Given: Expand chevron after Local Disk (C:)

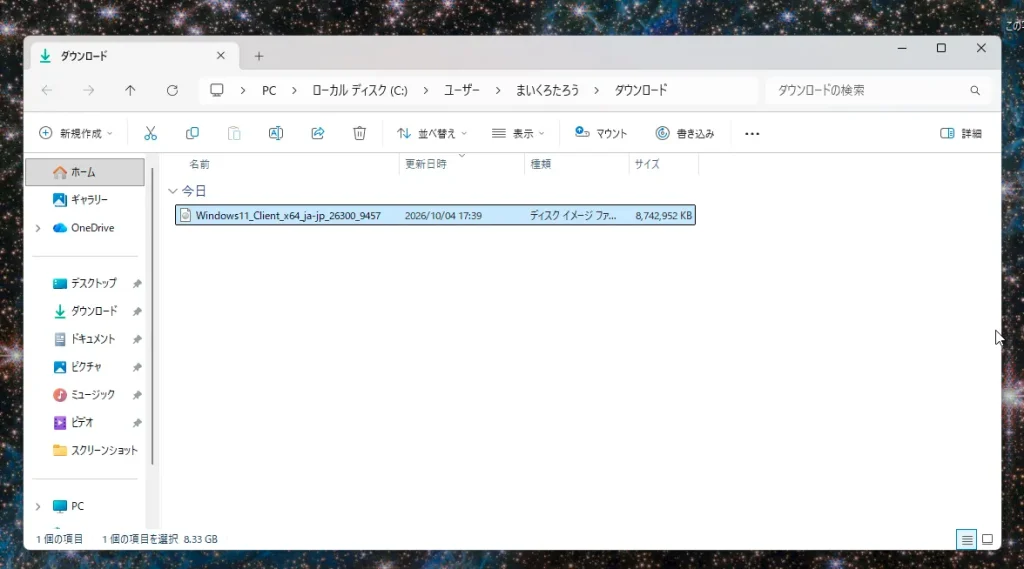Looking at the screenshot, I should coord(426,90).
